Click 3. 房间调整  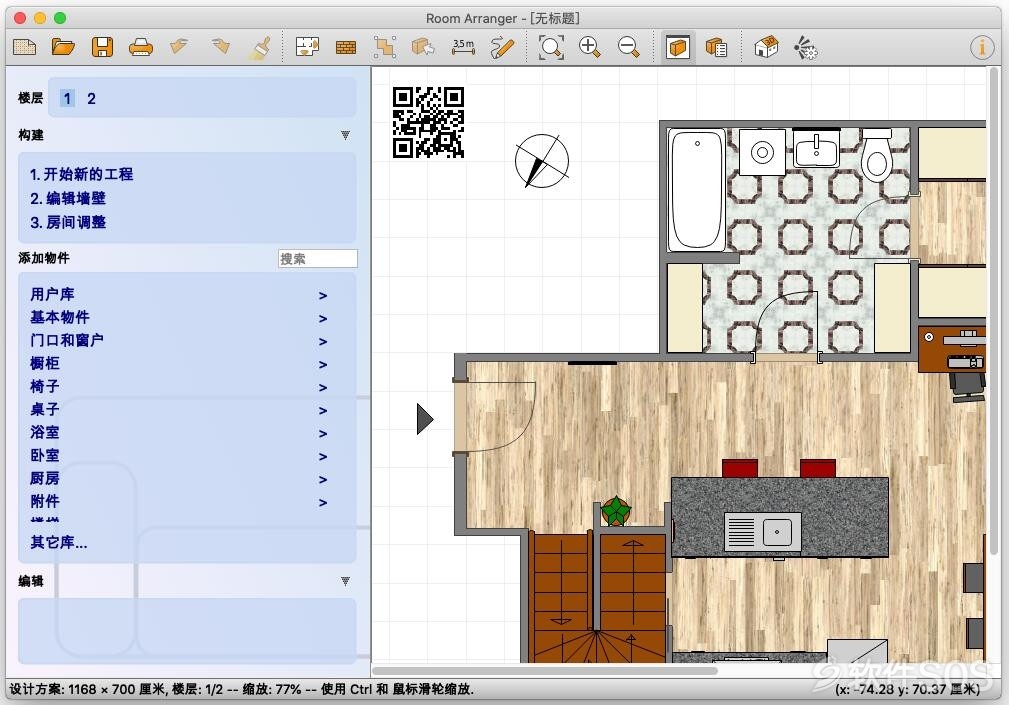68,223
